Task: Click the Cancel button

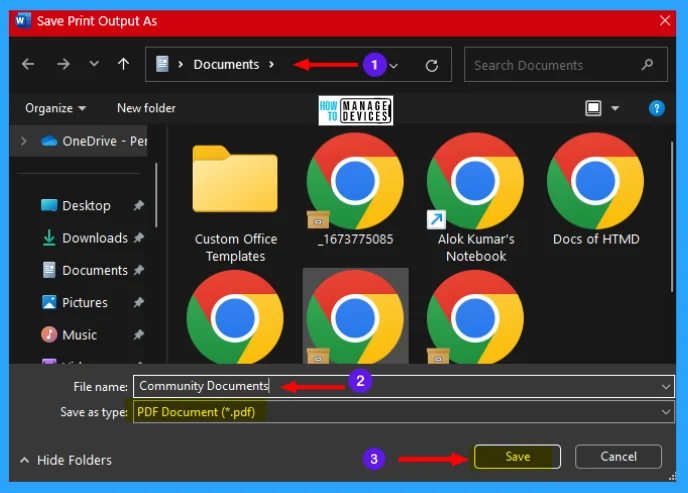Action: tap(618, 457)
